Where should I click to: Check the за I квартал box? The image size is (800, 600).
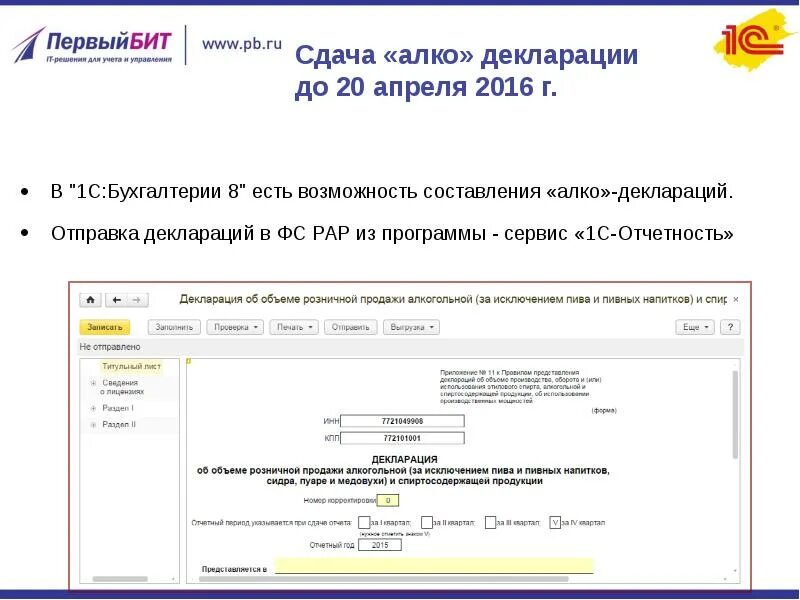point(364,522)
